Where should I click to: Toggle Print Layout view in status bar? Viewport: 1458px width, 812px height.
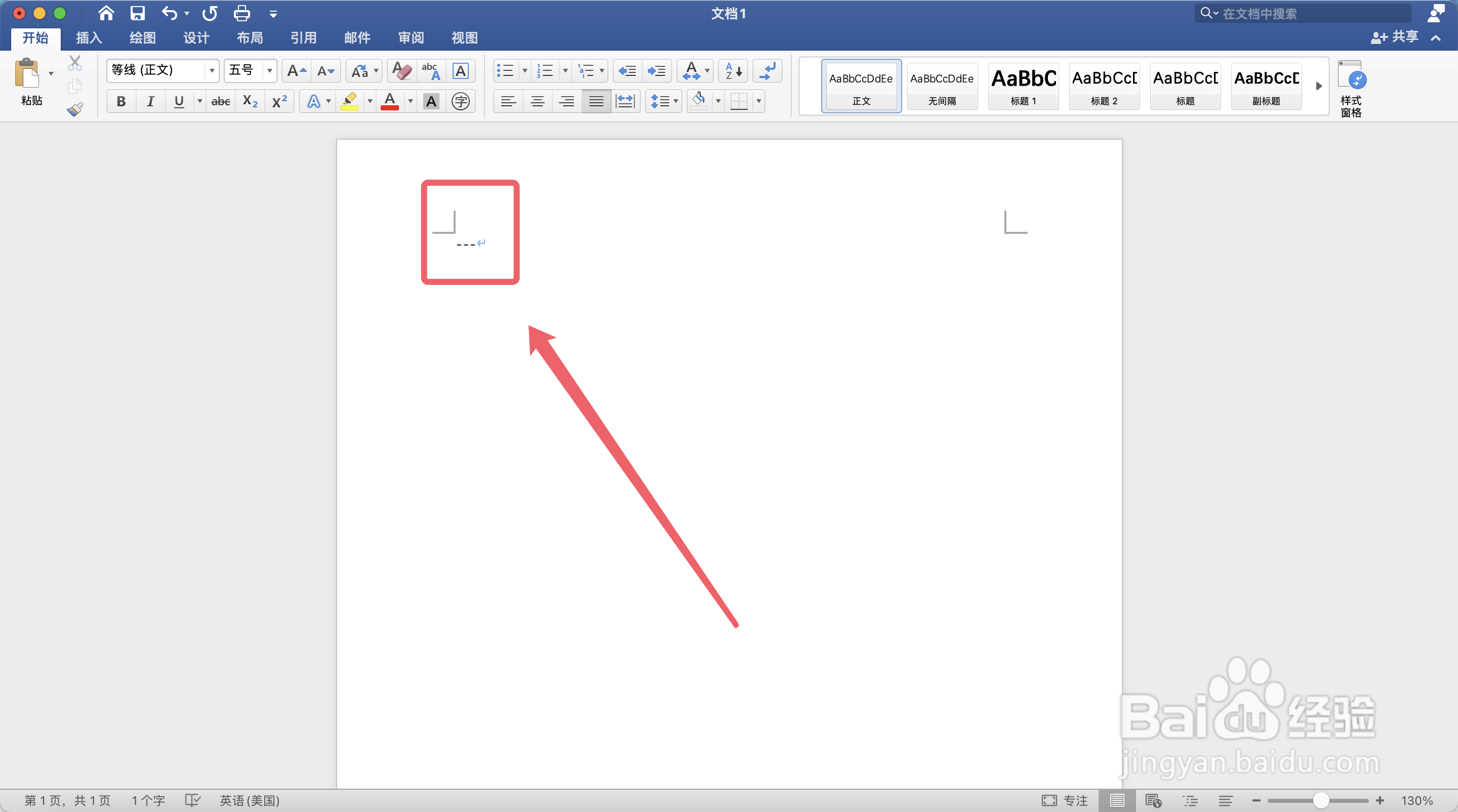point(1117,800)
